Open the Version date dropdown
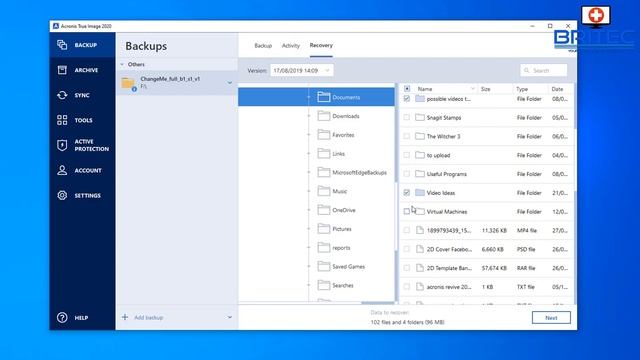The image size is (640, 360). click(302, 70)
